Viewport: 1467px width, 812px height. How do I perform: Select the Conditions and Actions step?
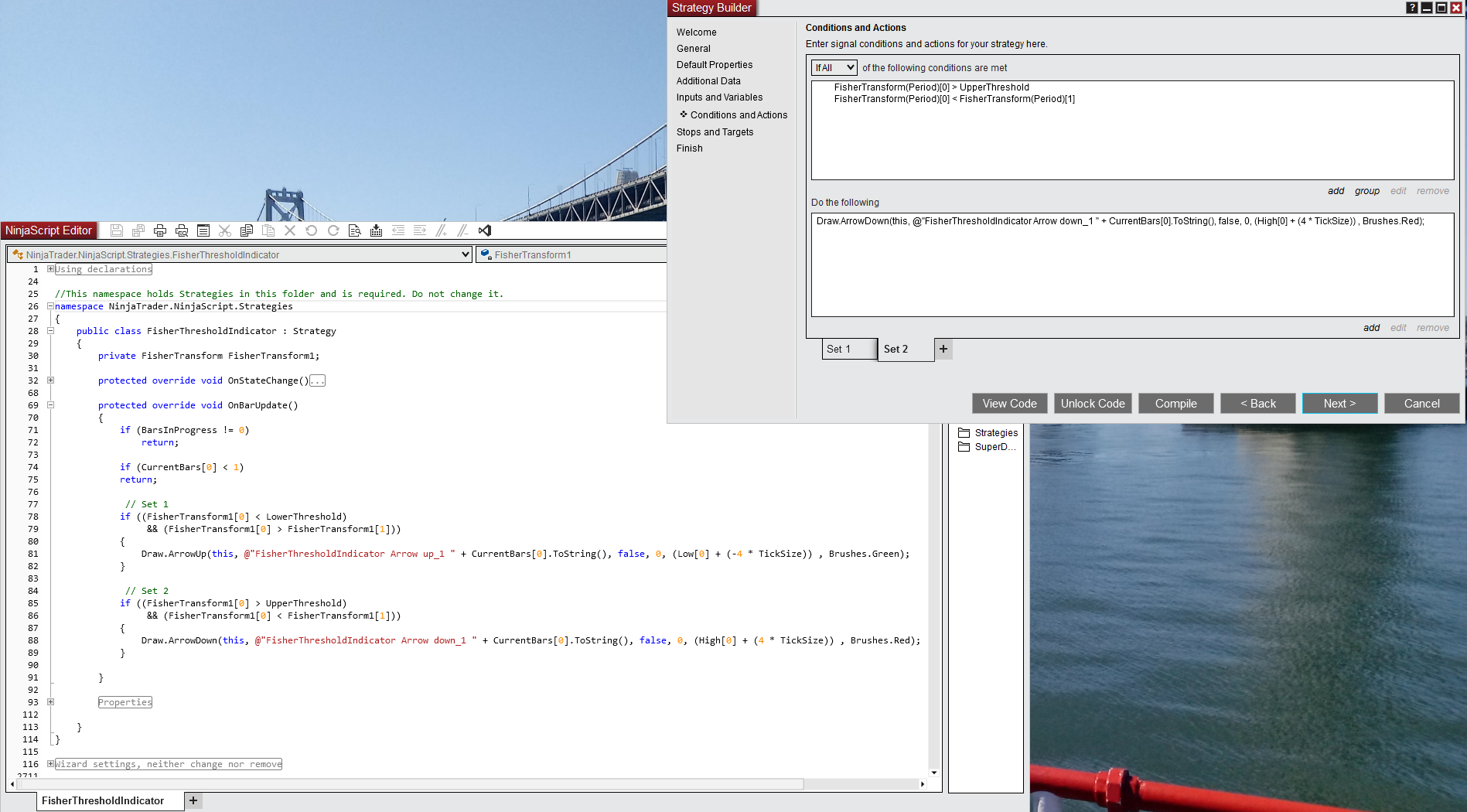[739, 115]
